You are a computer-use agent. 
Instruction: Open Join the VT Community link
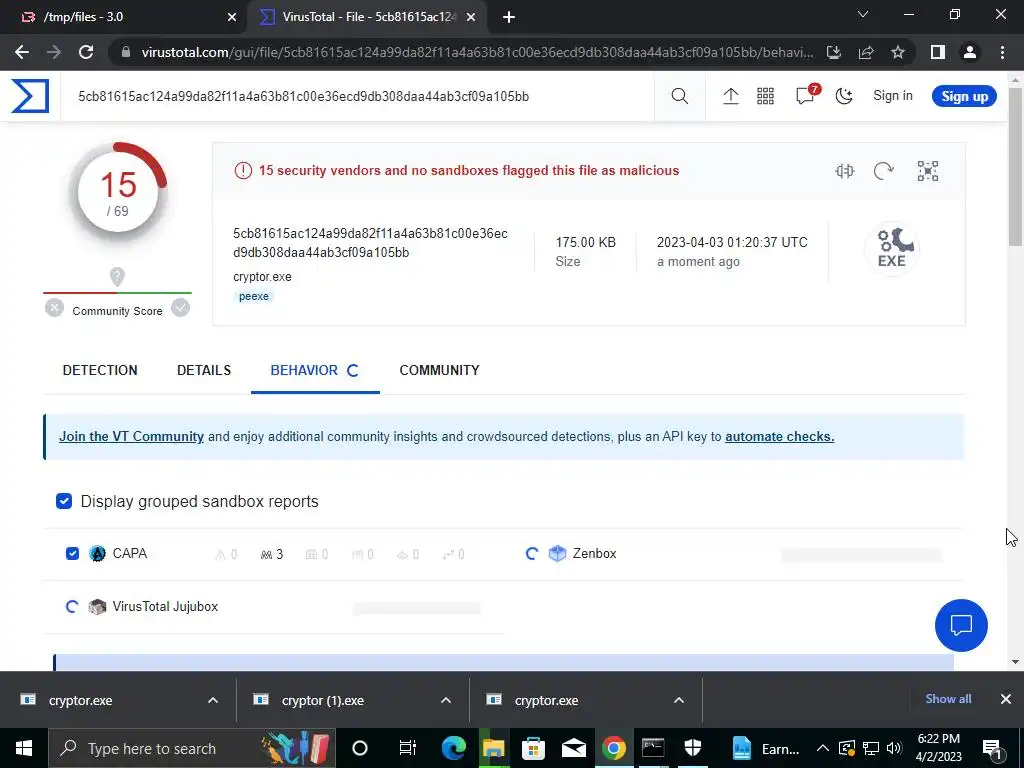[131, 436]
